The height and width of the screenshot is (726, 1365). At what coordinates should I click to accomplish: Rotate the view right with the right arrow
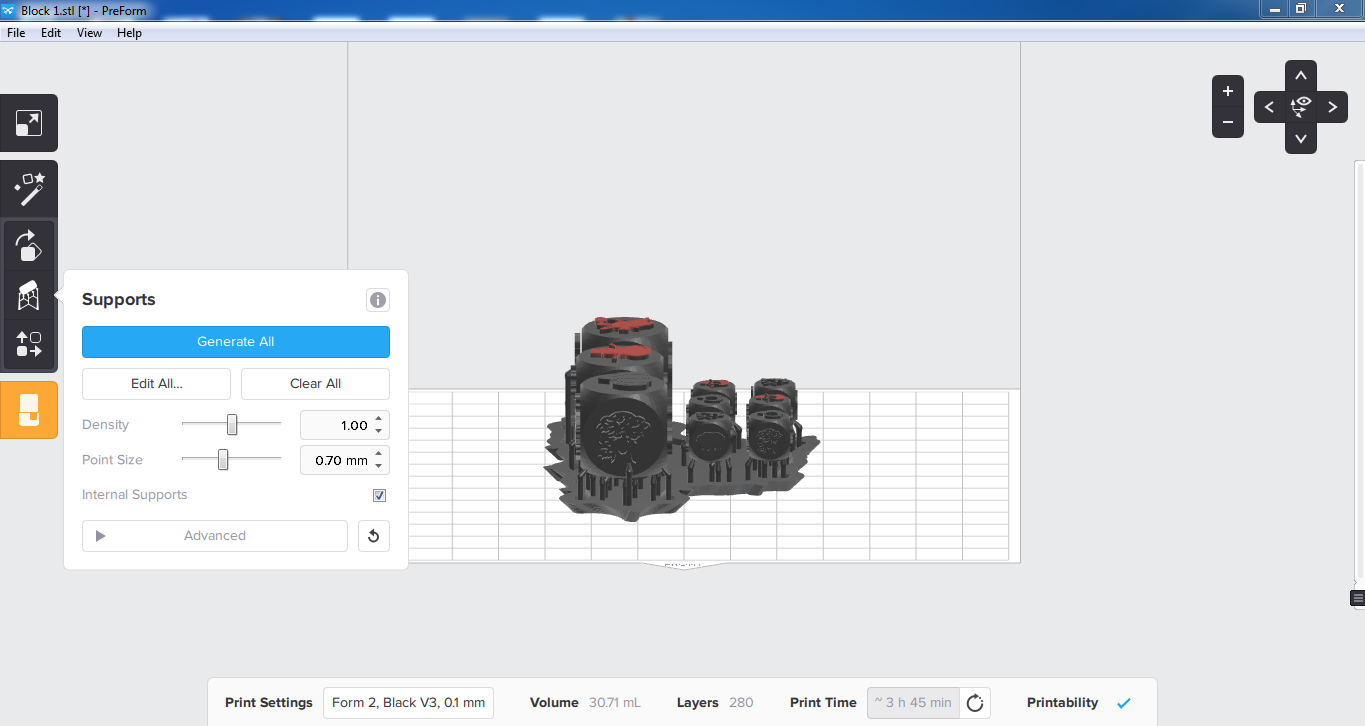click(1332, 107)
